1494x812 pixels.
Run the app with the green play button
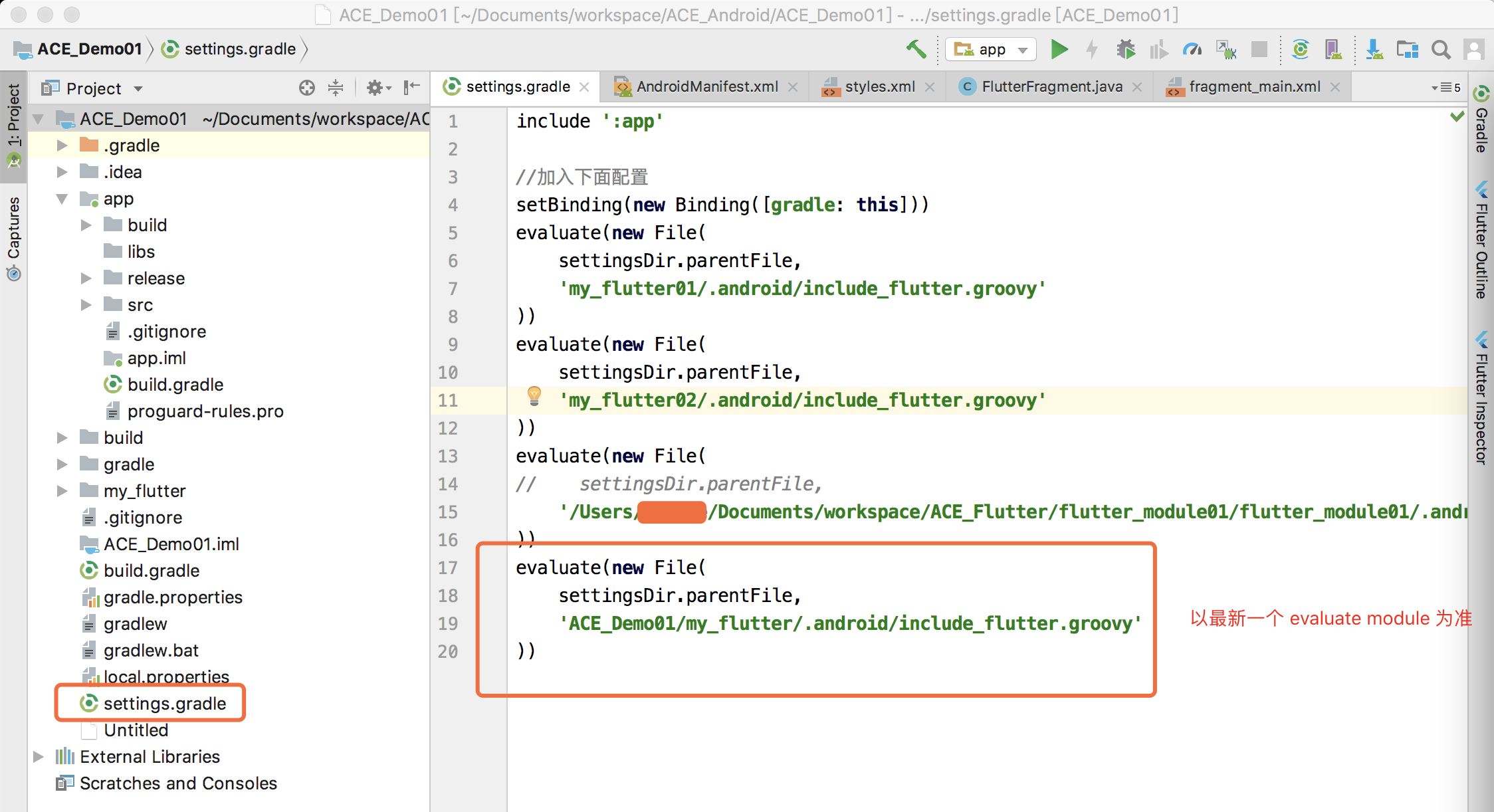tap(1059, 49)
